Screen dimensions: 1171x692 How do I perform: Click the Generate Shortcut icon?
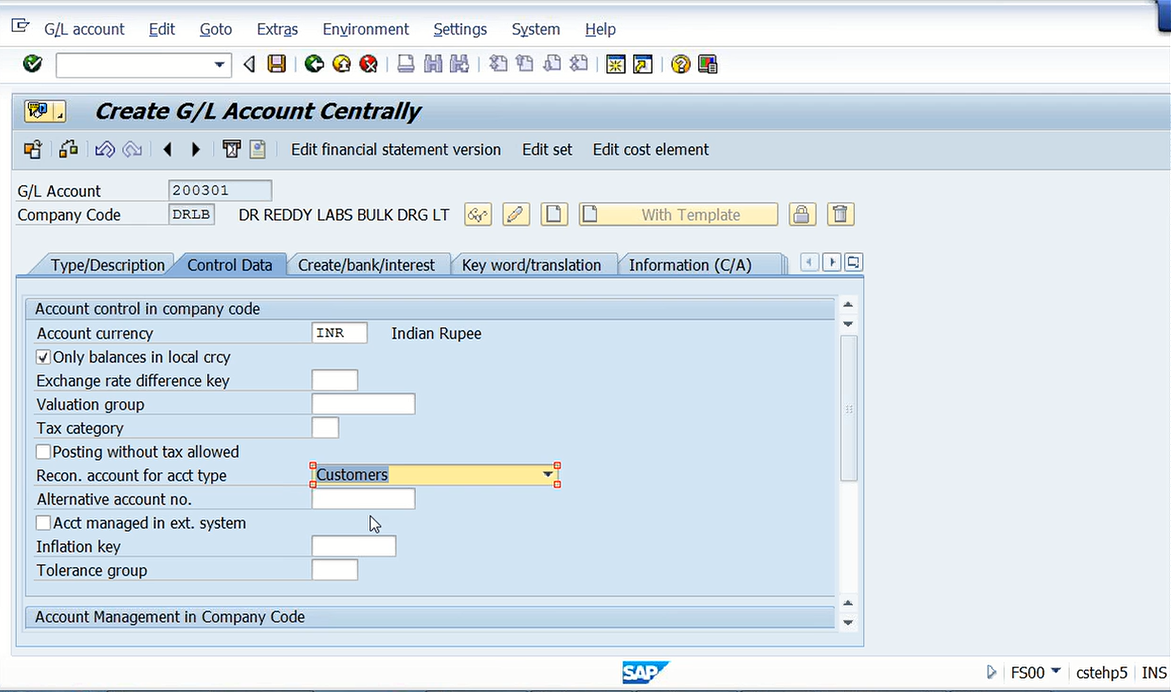click(642, 64)
